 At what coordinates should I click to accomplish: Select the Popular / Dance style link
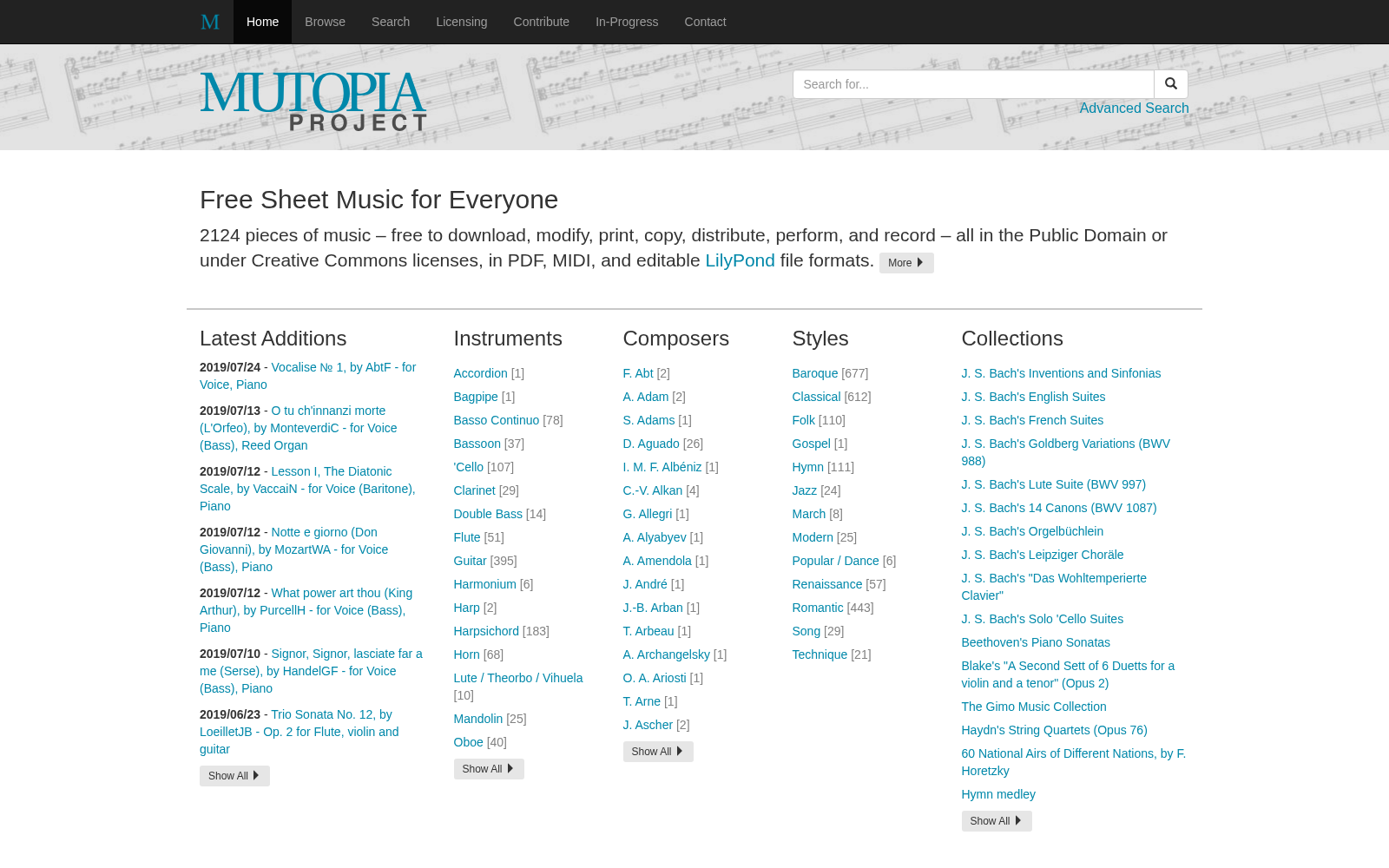[x=835, y=561]
